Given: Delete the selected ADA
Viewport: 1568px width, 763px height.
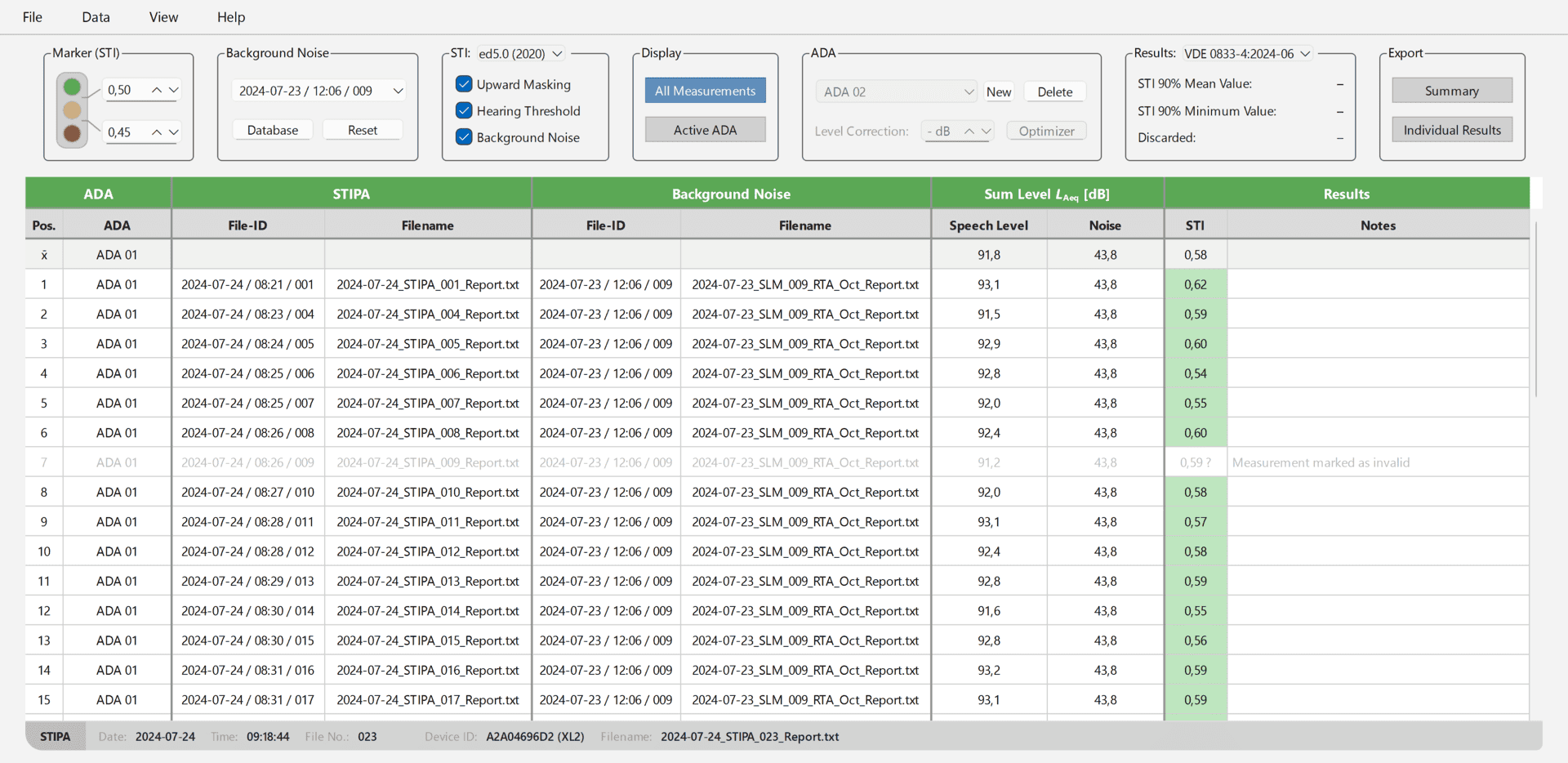Looking at the screenshot, I should [1055, 91].
